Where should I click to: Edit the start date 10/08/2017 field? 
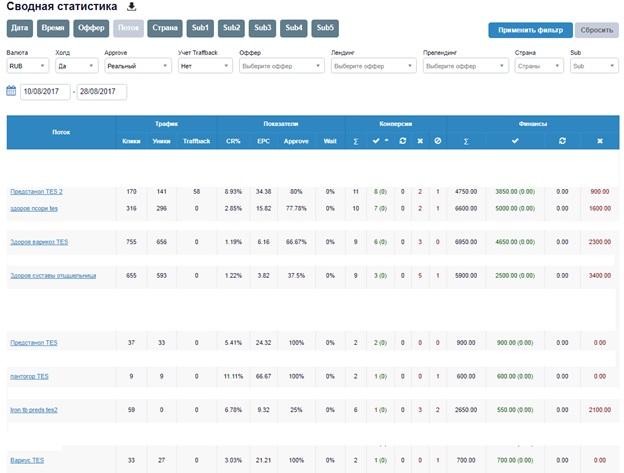(x=45, y=92)
